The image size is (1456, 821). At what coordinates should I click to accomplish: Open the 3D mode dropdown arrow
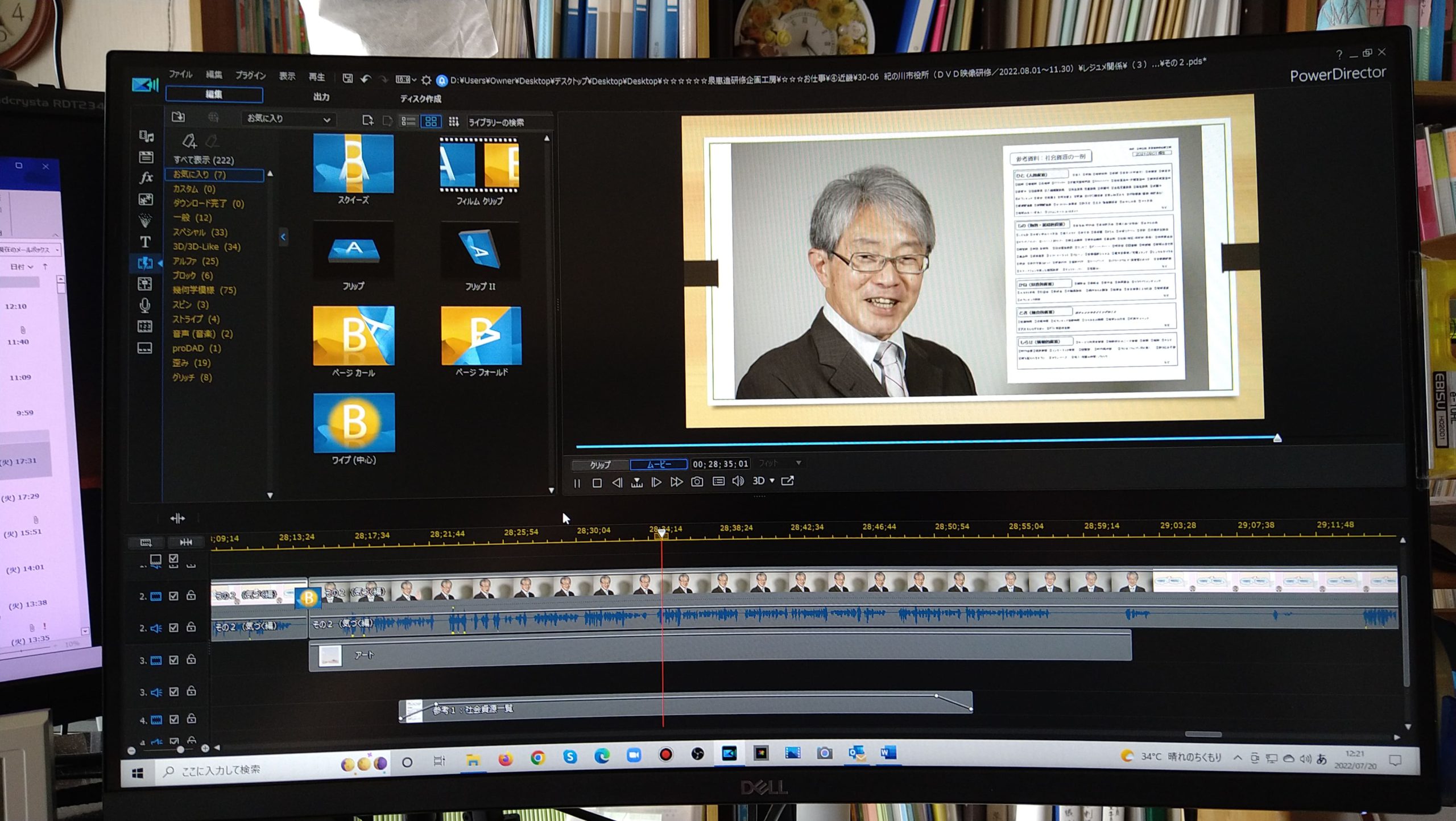coord(772,481)
